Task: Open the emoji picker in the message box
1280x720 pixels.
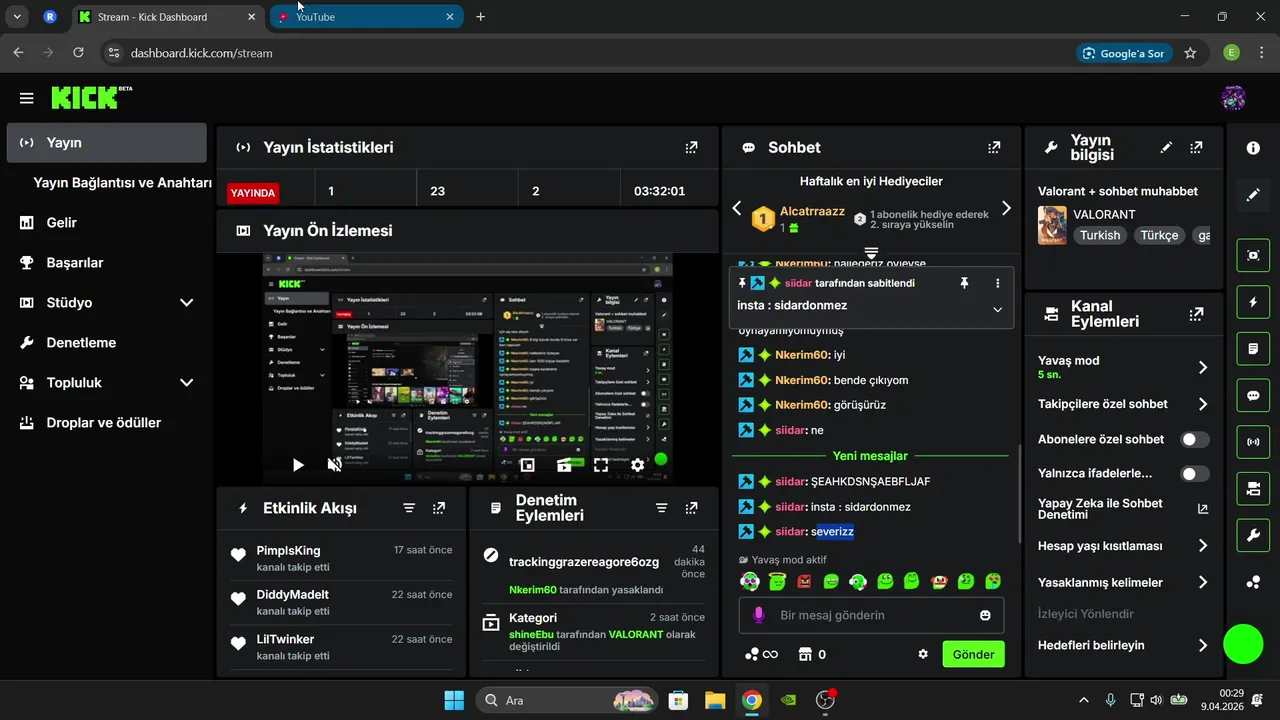Action: pos(985,615)
